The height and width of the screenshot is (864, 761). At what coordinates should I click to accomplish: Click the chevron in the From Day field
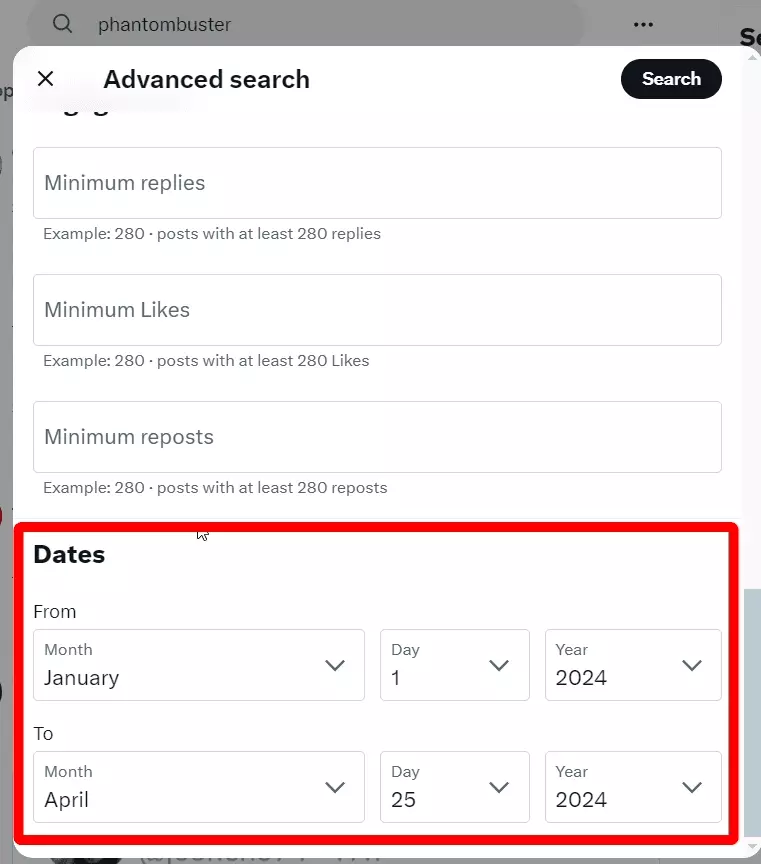499,666
